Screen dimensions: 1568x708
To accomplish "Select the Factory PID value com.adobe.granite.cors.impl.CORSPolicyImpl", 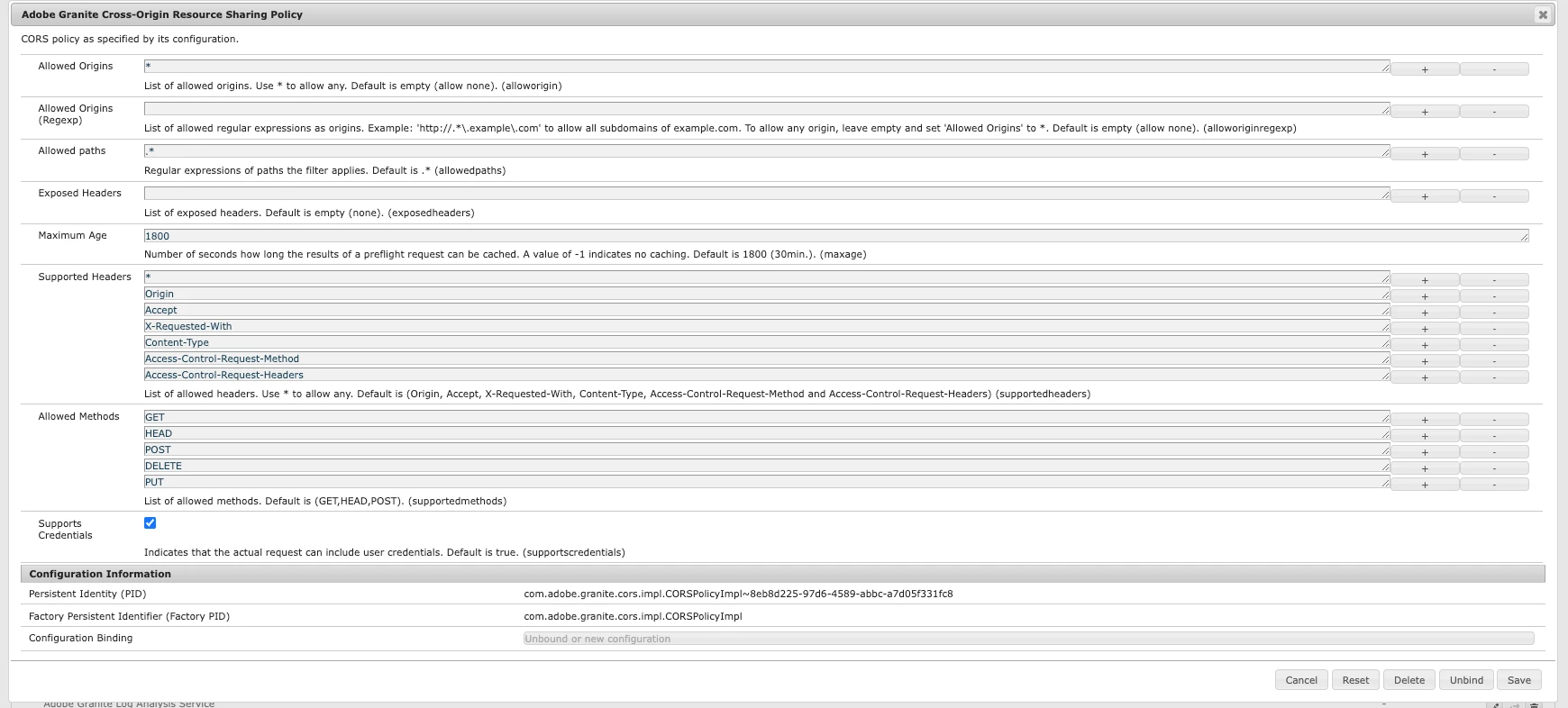I will coord(633,617).
